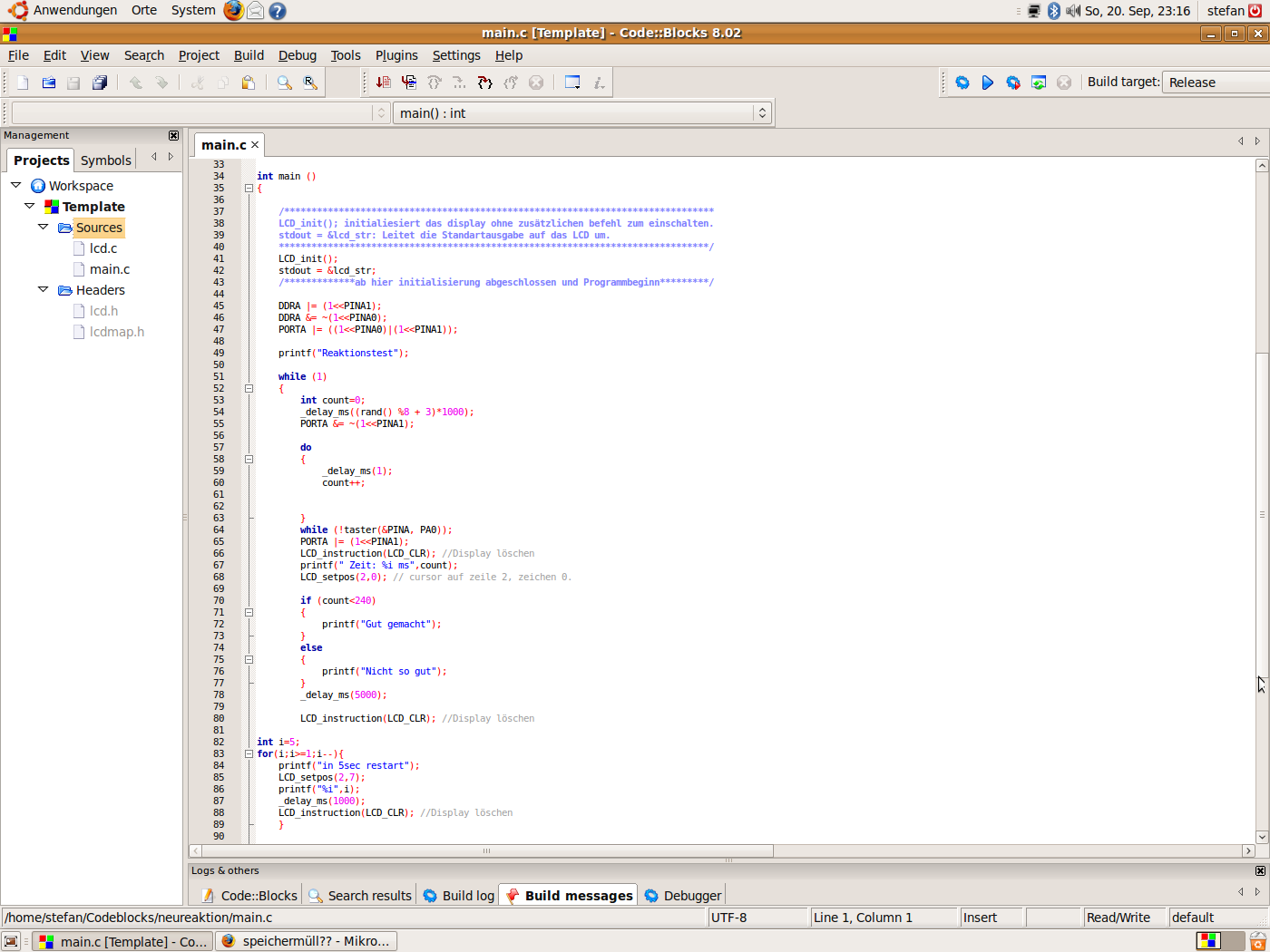Viewport: 1270px width, 952px height.
Task: Click the Save file toolbar icon
Action: point(74,83)
